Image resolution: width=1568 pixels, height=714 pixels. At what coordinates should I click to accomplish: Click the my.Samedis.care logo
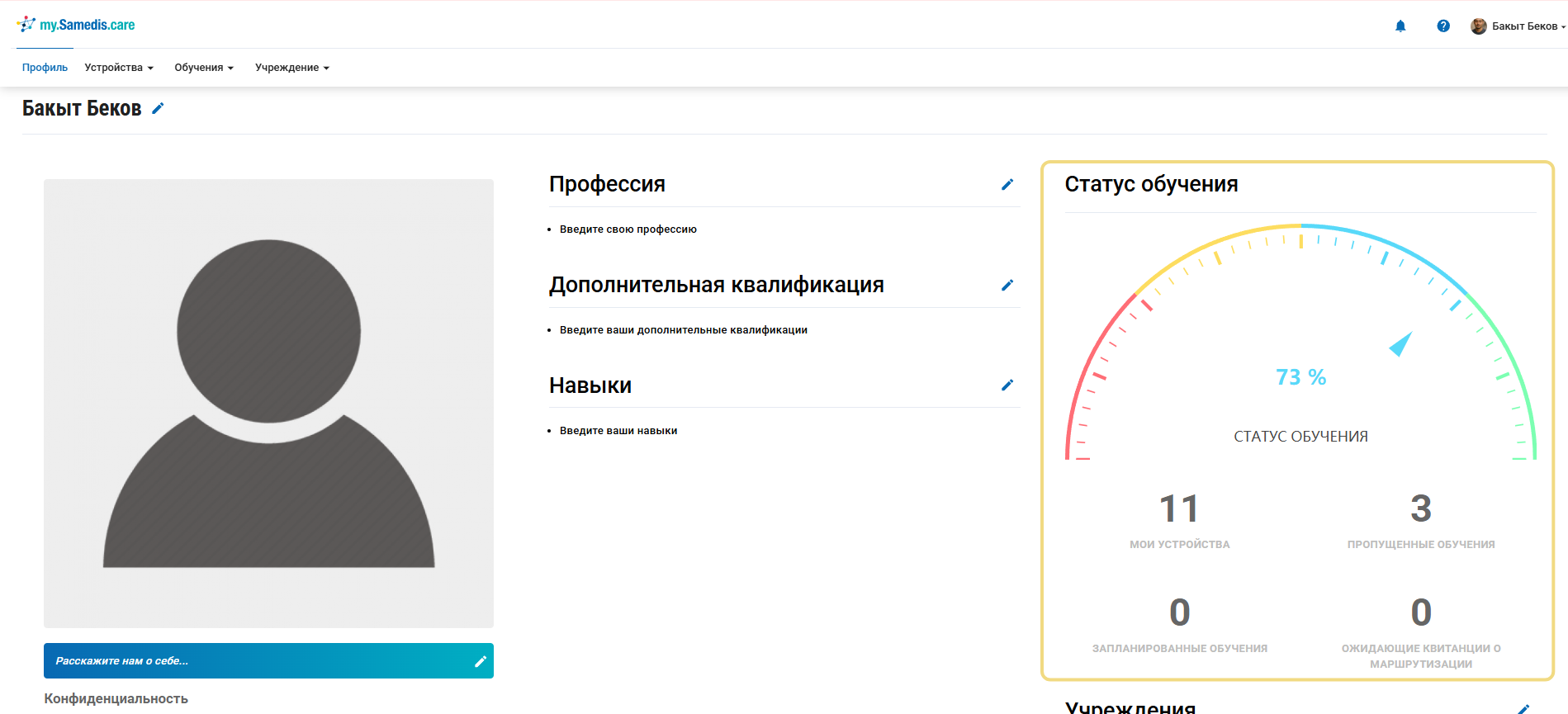[76, 25]
